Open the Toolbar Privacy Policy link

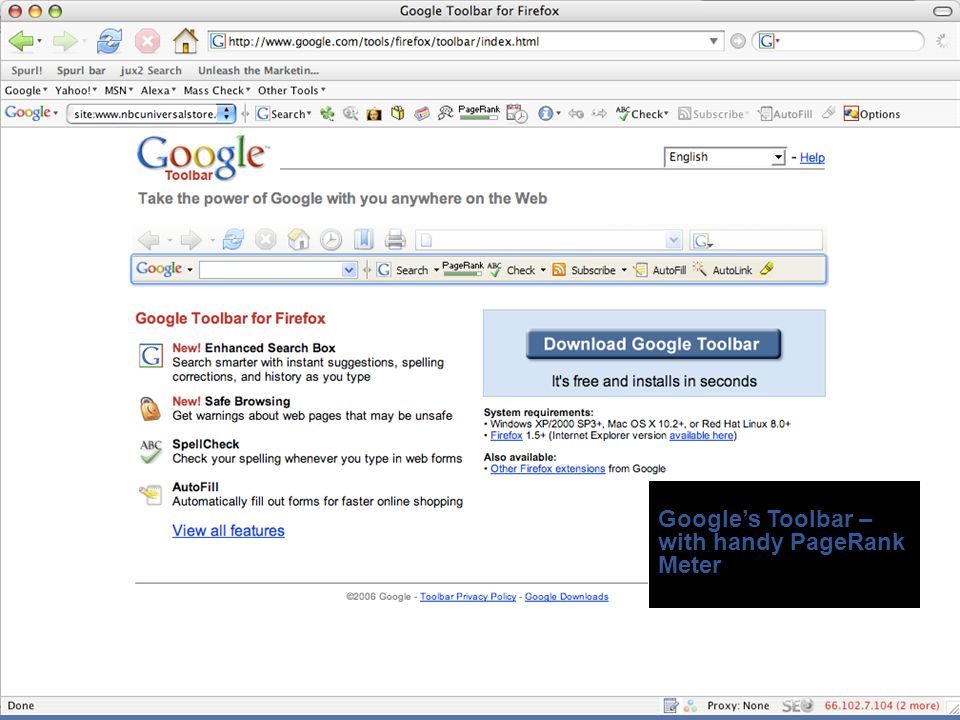468,596
